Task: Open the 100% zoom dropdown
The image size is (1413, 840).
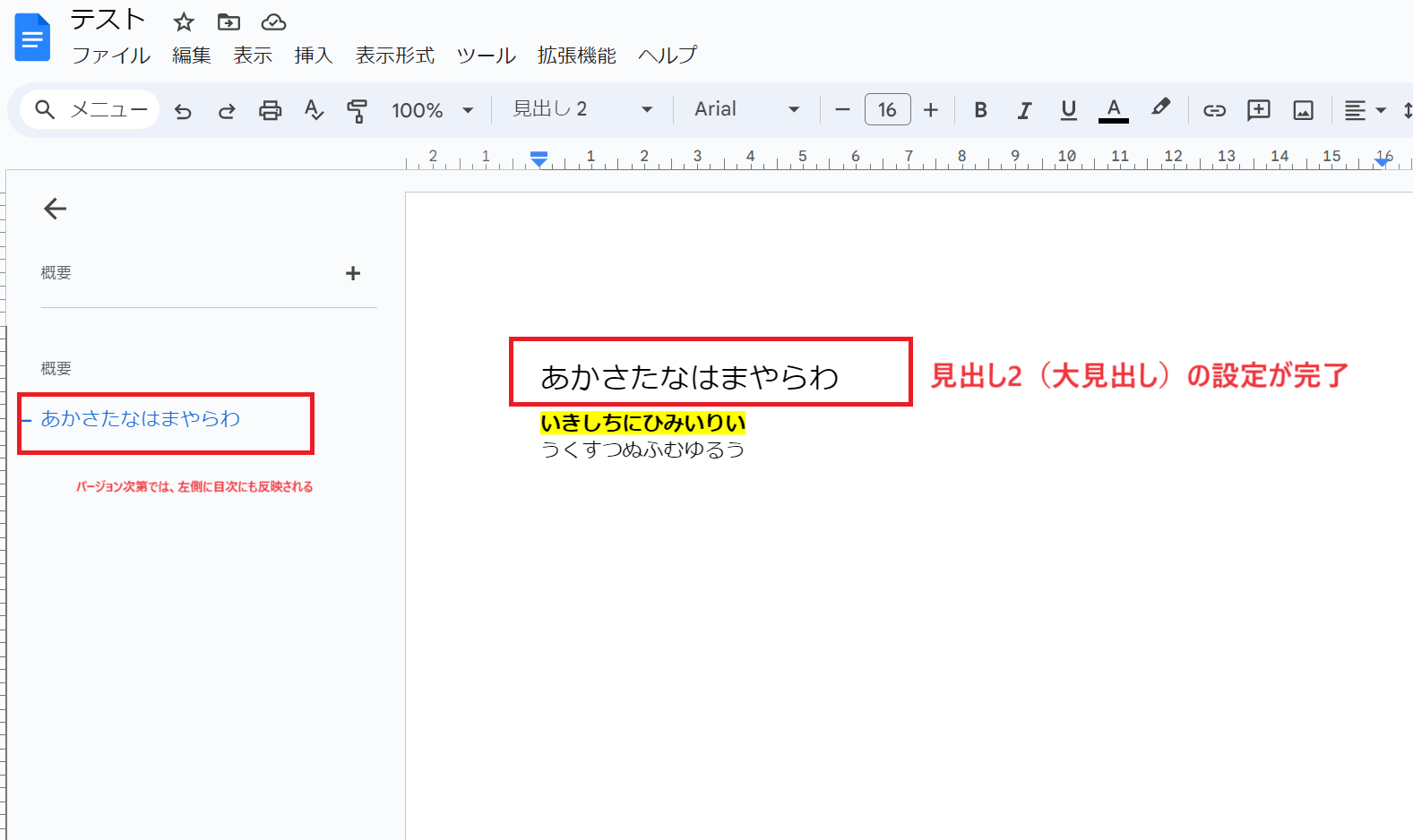Action: point(432,110)
